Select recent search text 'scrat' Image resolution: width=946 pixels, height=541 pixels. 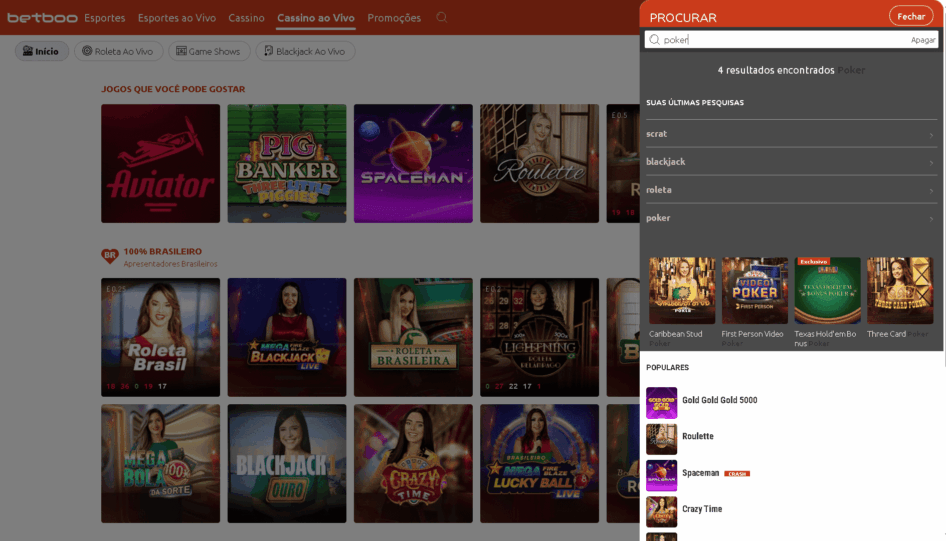pyautogui.click(x=656, y=134)
